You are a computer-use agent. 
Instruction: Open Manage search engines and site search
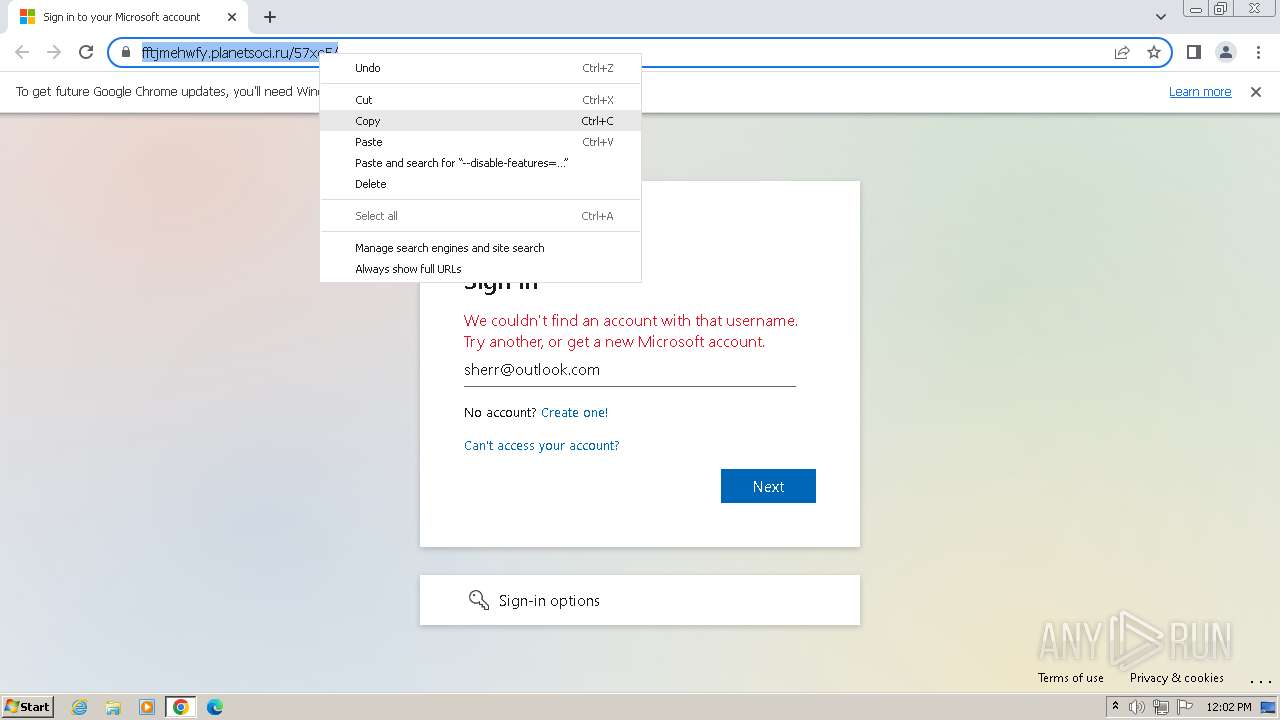click(480, 248)
